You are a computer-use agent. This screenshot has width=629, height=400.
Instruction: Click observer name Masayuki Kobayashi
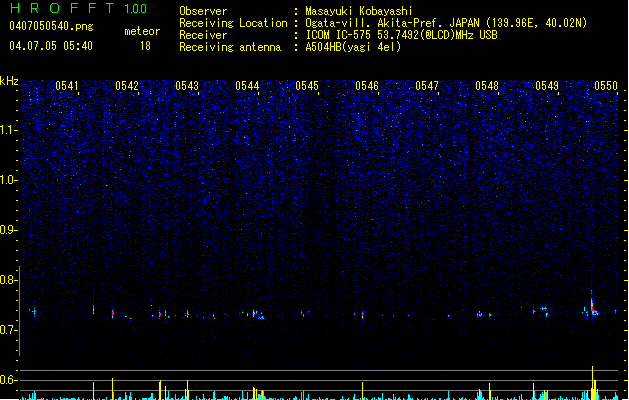click(359, 11)
